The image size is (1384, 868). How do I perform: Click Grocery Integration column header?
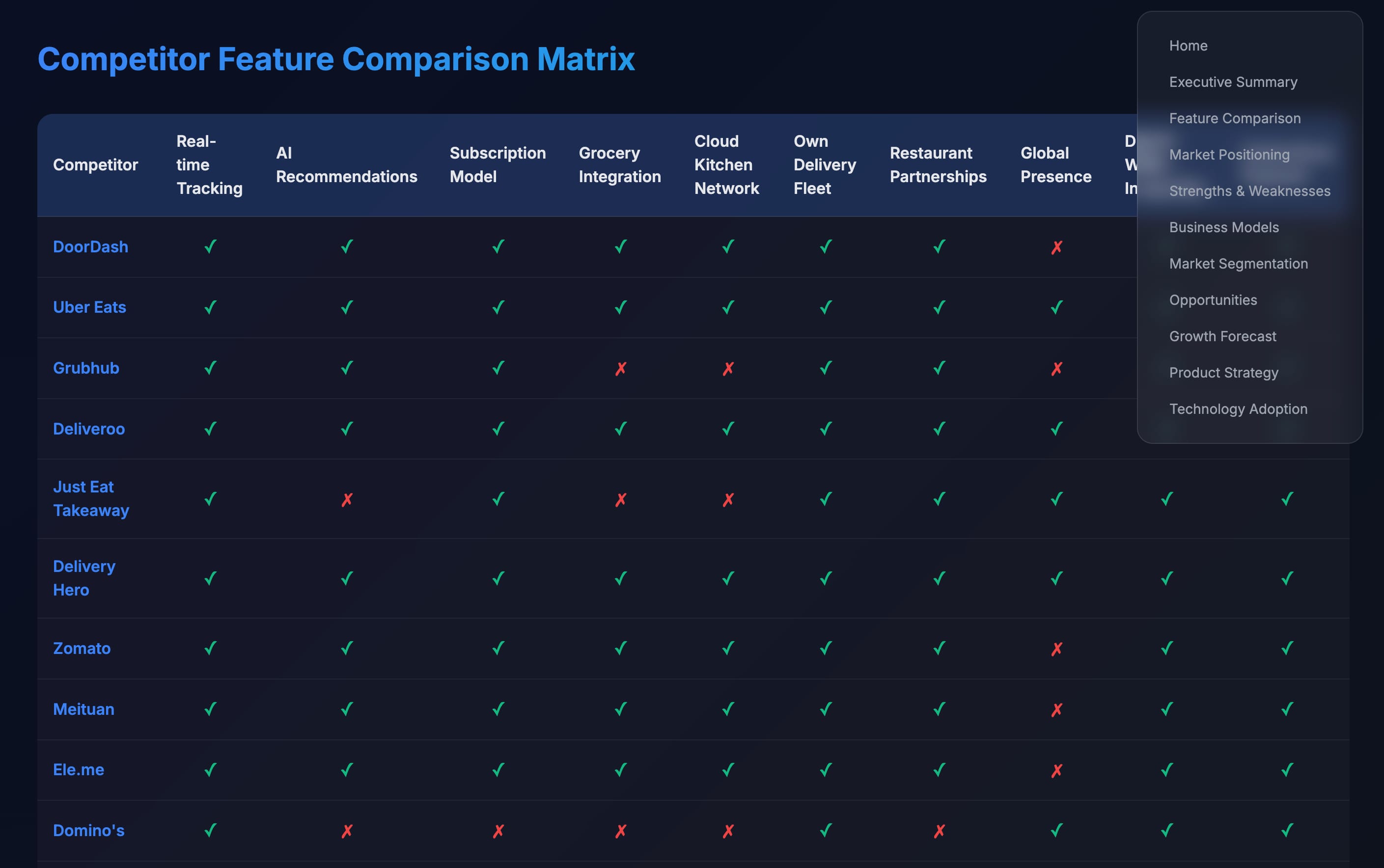[x=620, y=165]
